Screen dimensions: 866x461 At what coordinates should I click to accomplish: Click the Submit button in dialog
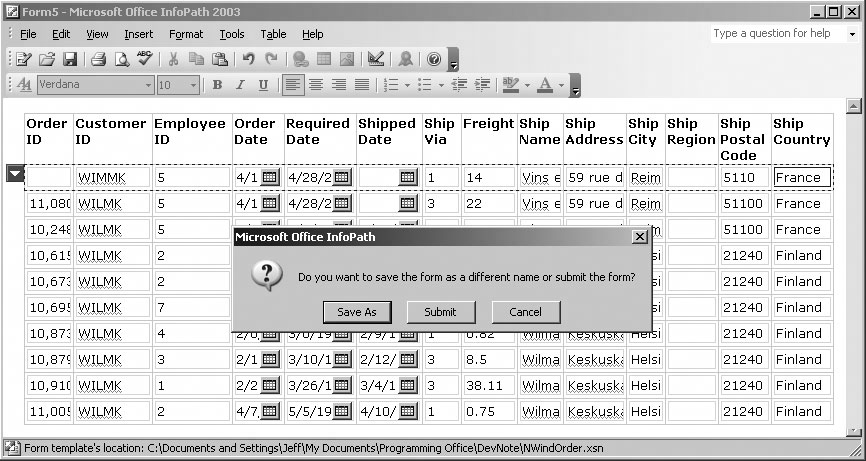click(440, 312)
